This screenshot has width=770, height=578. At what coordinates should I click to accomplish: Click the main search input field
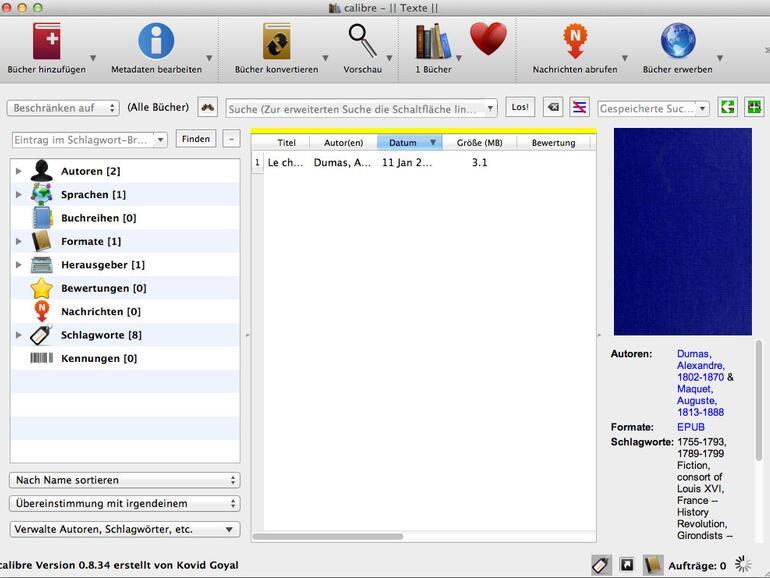coord(355,108)
